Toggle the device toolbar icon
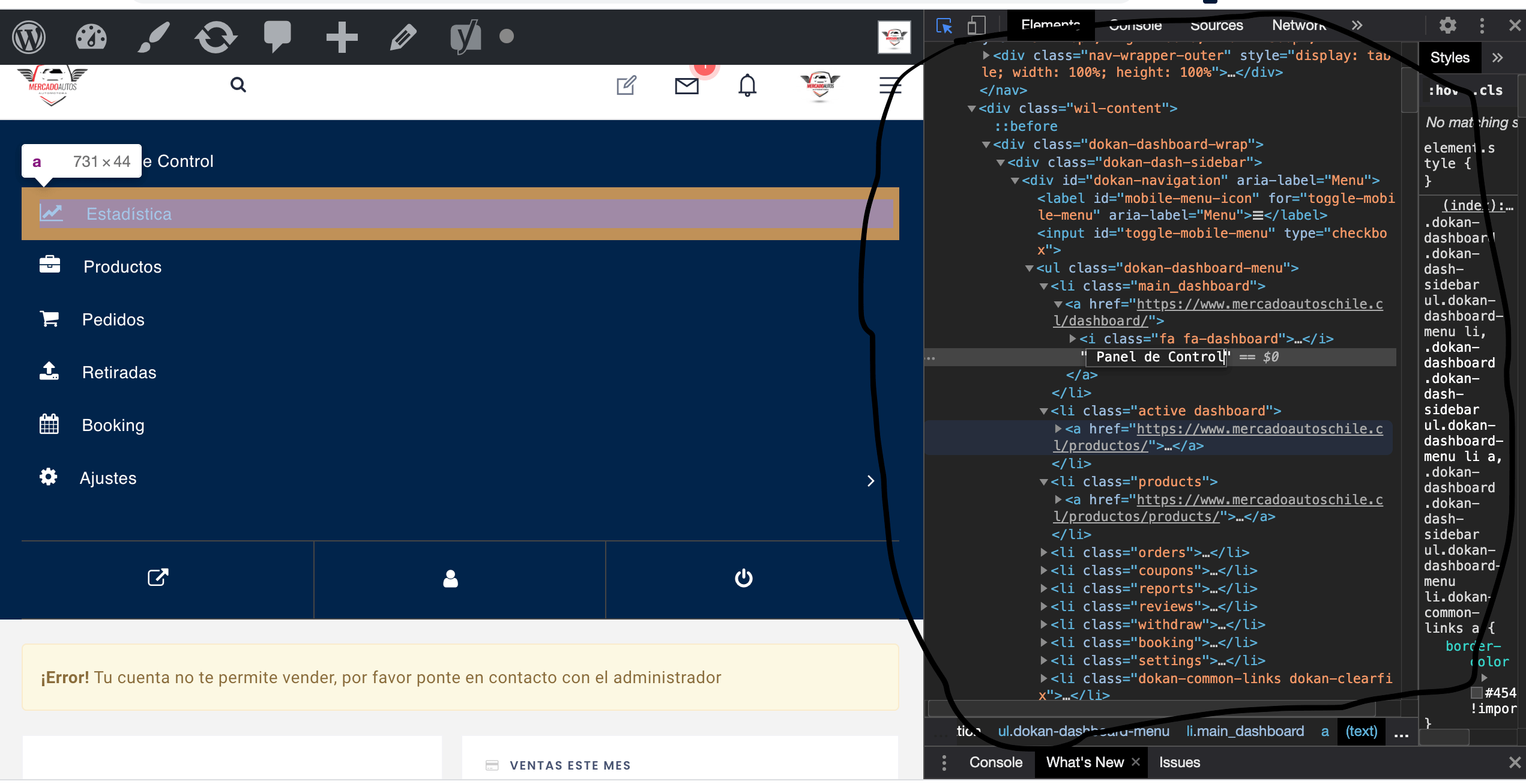This screenshot has width=1526, height=784. 976,26
